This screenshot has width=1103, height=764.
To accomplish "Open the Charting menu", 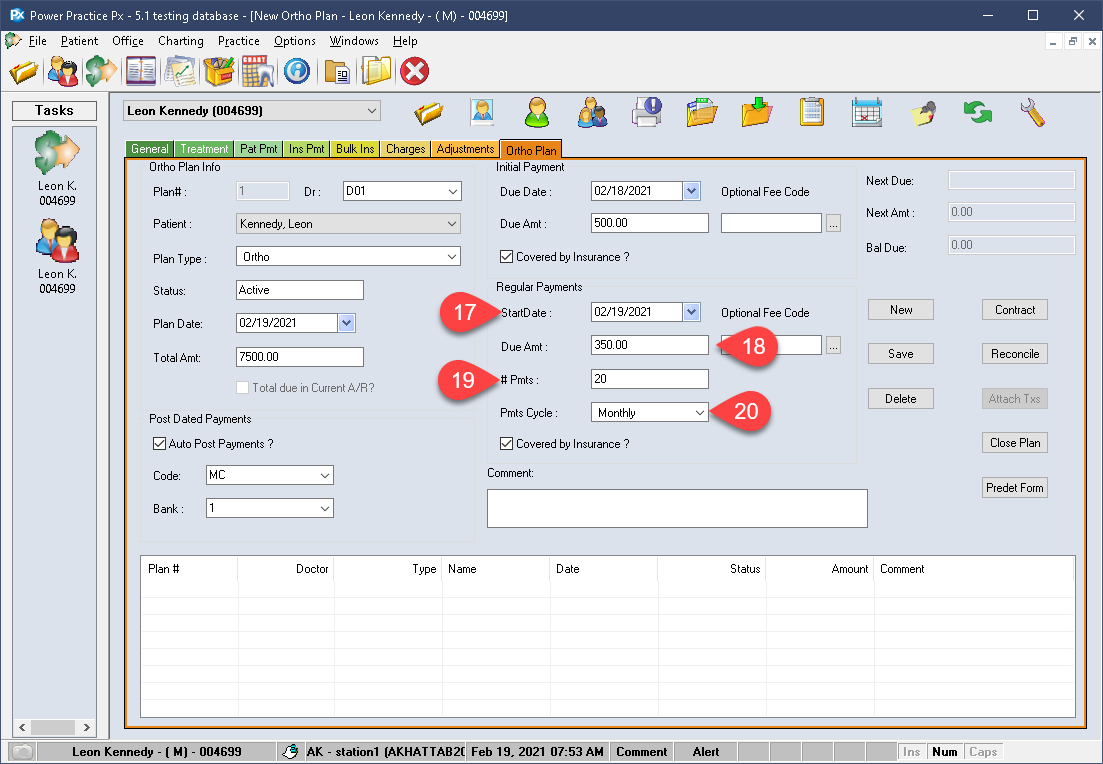I will (181, 41).
